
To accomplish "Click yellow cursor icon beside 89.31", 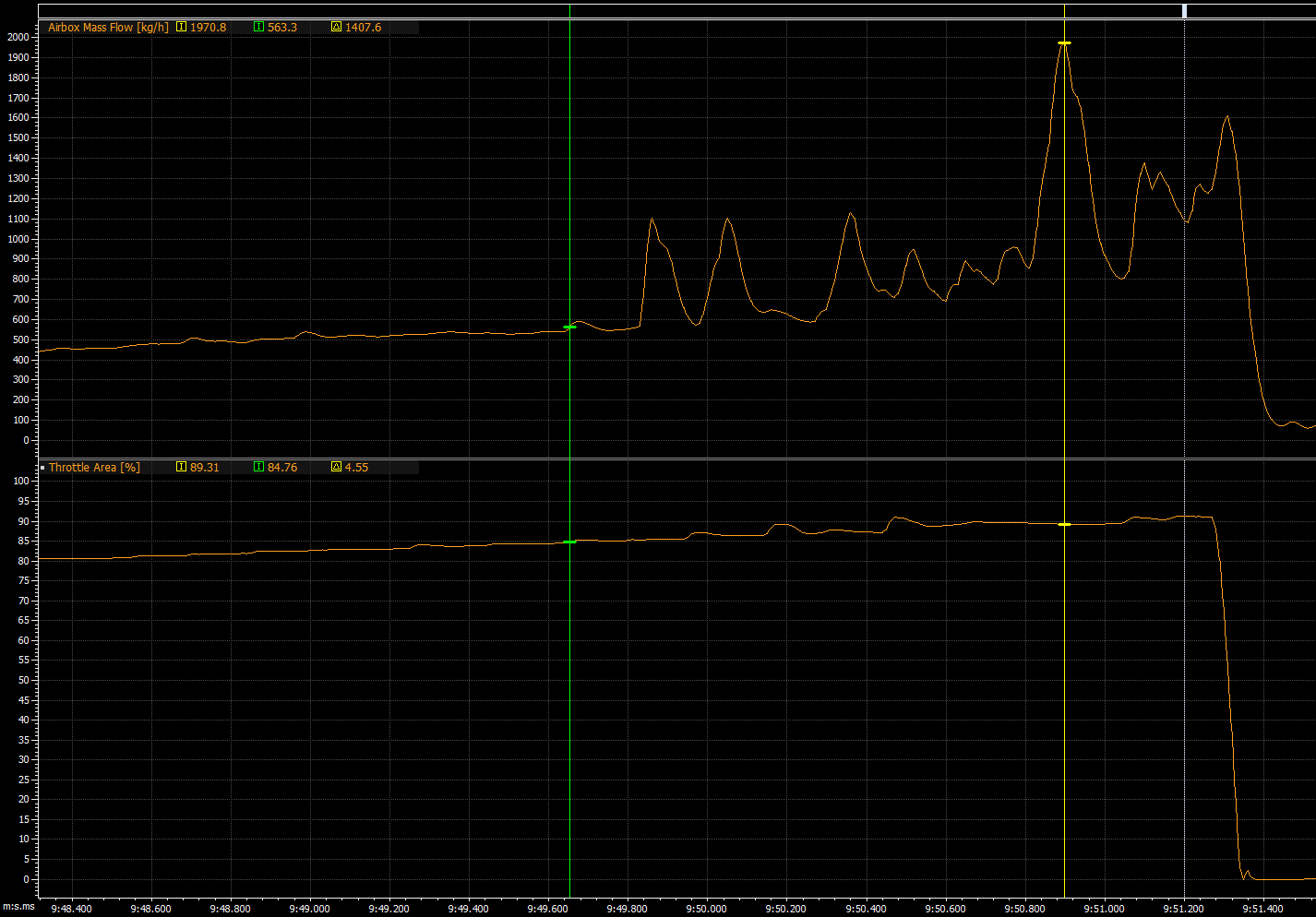I will tap(181, 468).
